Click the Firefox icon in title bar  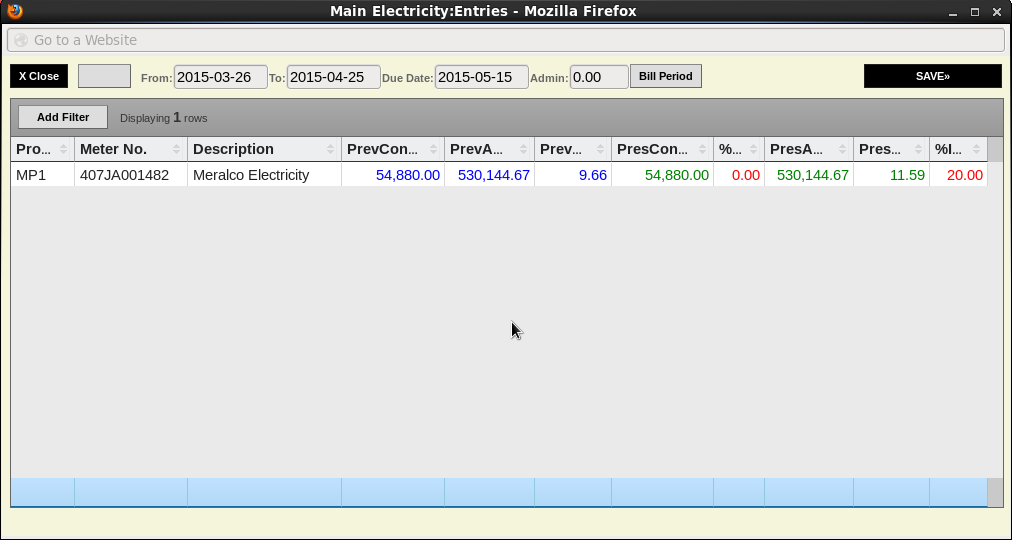point(14,12)
